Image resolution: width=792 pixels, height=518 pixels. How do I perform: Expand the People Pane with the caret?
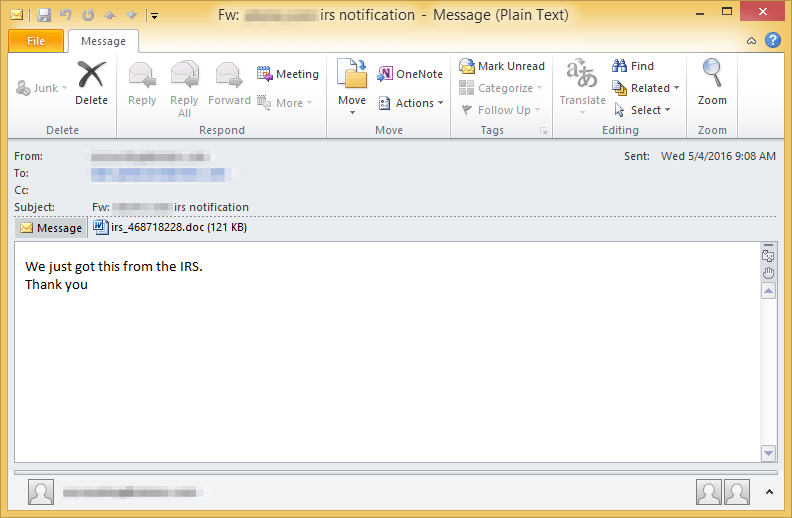(x=769, y=492)
